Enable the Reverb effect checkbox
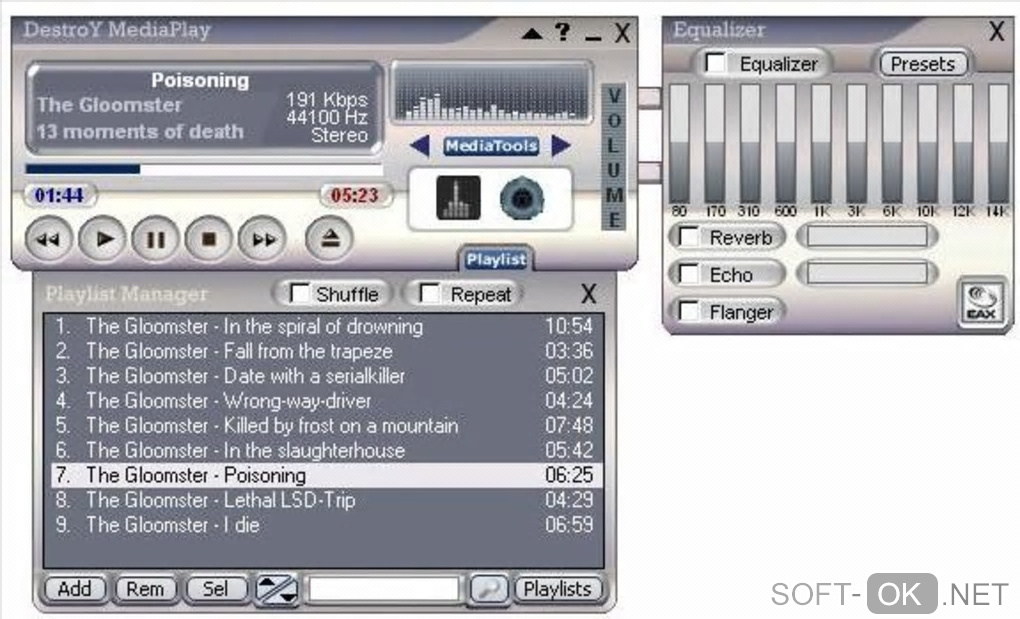The image size is (1020, 619). (x=688, y=236)
